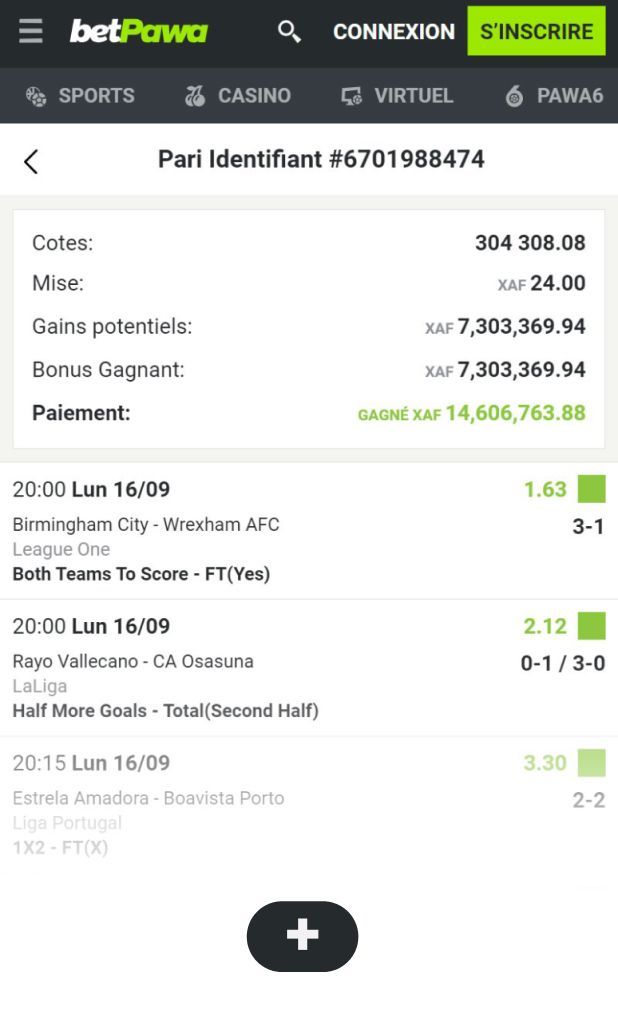Click the Pawa6 icon
The height and width of the screenshot is (1030, 618).
pyautogui.click(x=514, y=96)
